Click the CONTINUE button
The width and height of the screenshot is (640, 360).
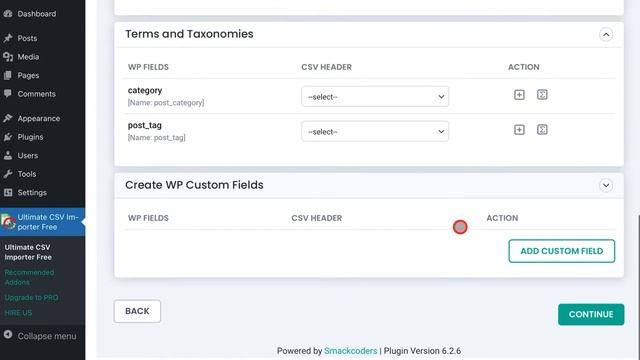(x=591, y=314)
